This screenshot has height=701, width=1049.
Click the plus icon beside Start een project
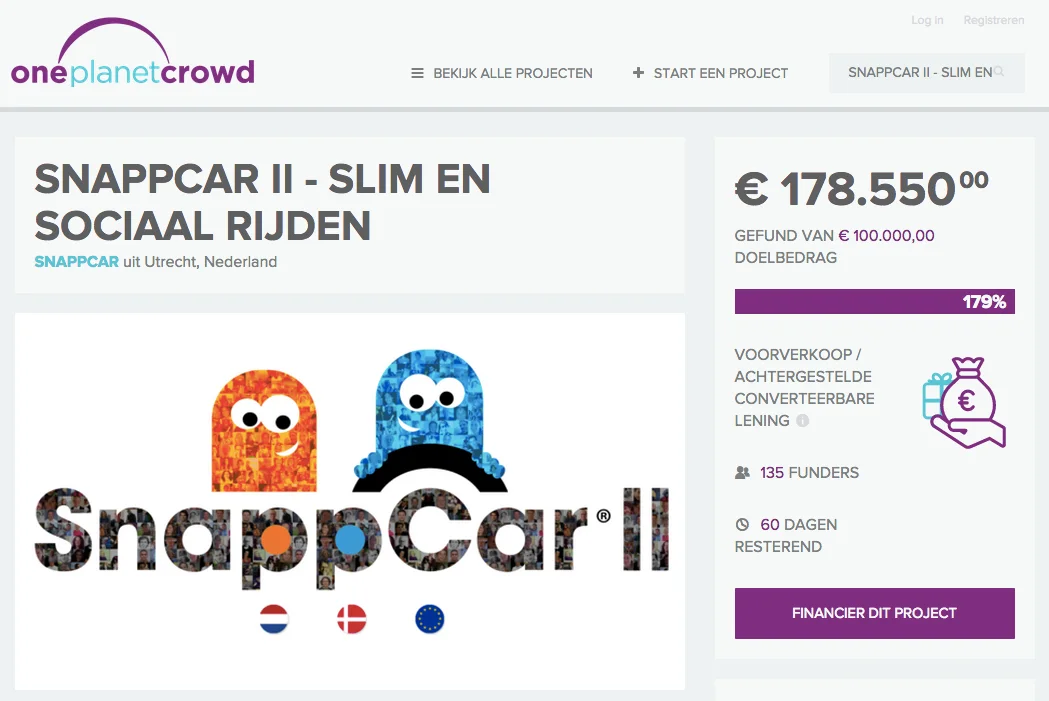pyautogui.click(x=638, y=72)
